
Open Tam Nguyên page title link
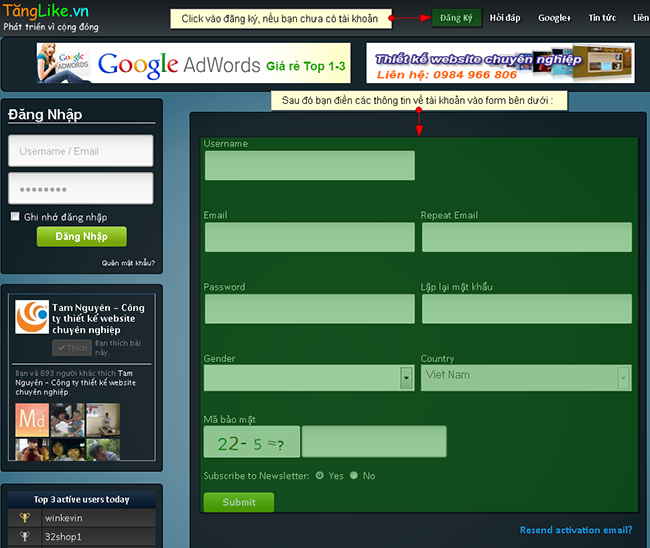[98, 318]
